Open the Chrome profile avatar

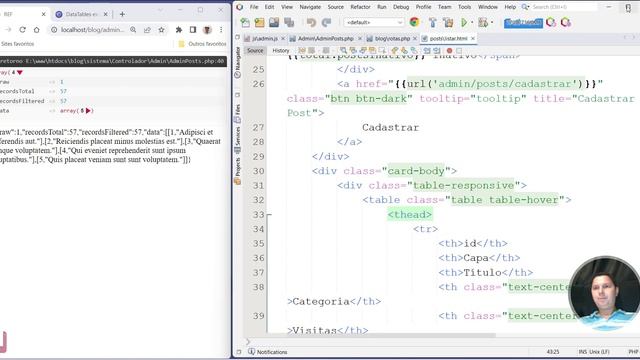pyautogui.click(x=207, y=30)
